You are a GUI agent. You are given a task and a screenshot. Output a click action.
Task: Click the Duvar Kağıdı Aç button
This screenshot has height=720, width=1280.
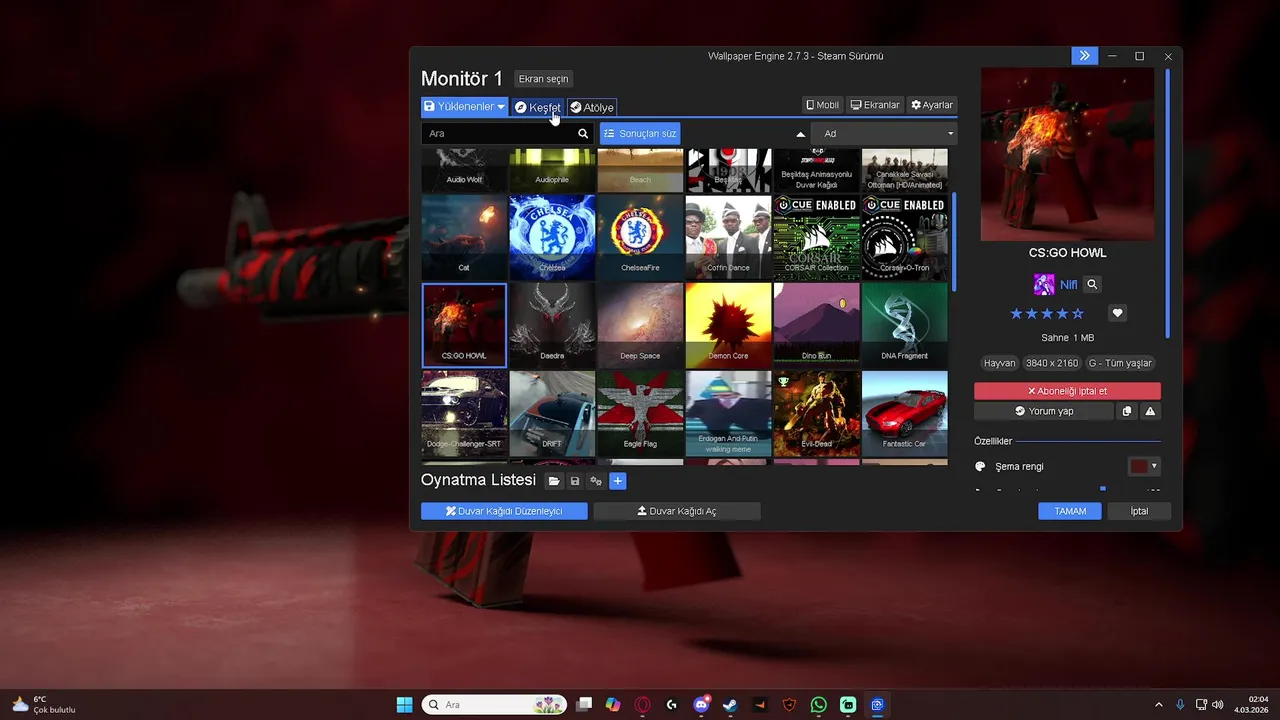(x=677, y=511)
